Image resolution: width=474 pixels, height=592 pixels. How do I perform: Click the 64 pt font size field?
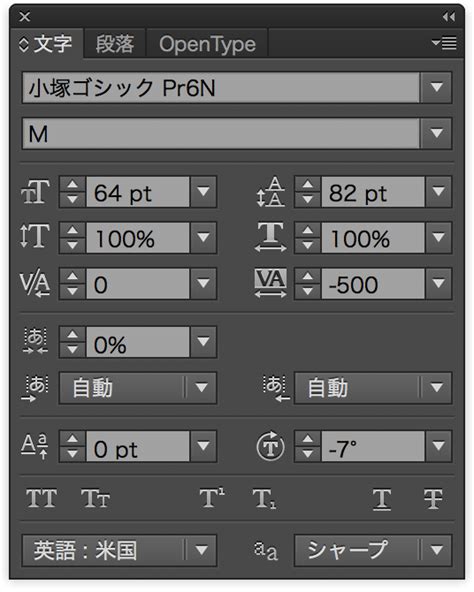(138, 192)
